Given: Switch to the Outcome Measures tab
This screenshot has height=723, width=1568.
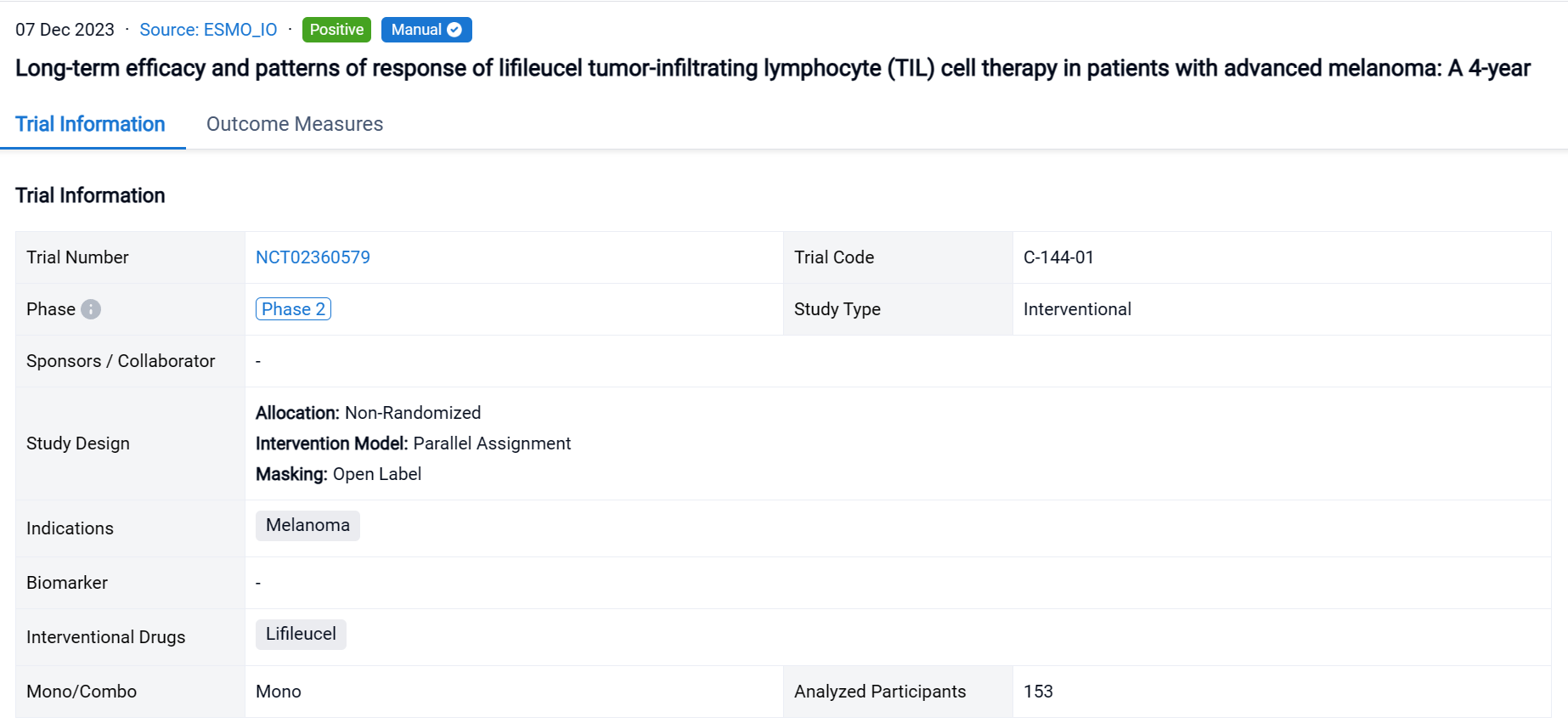Looking at the screenshot, I should tap(295, 124).
